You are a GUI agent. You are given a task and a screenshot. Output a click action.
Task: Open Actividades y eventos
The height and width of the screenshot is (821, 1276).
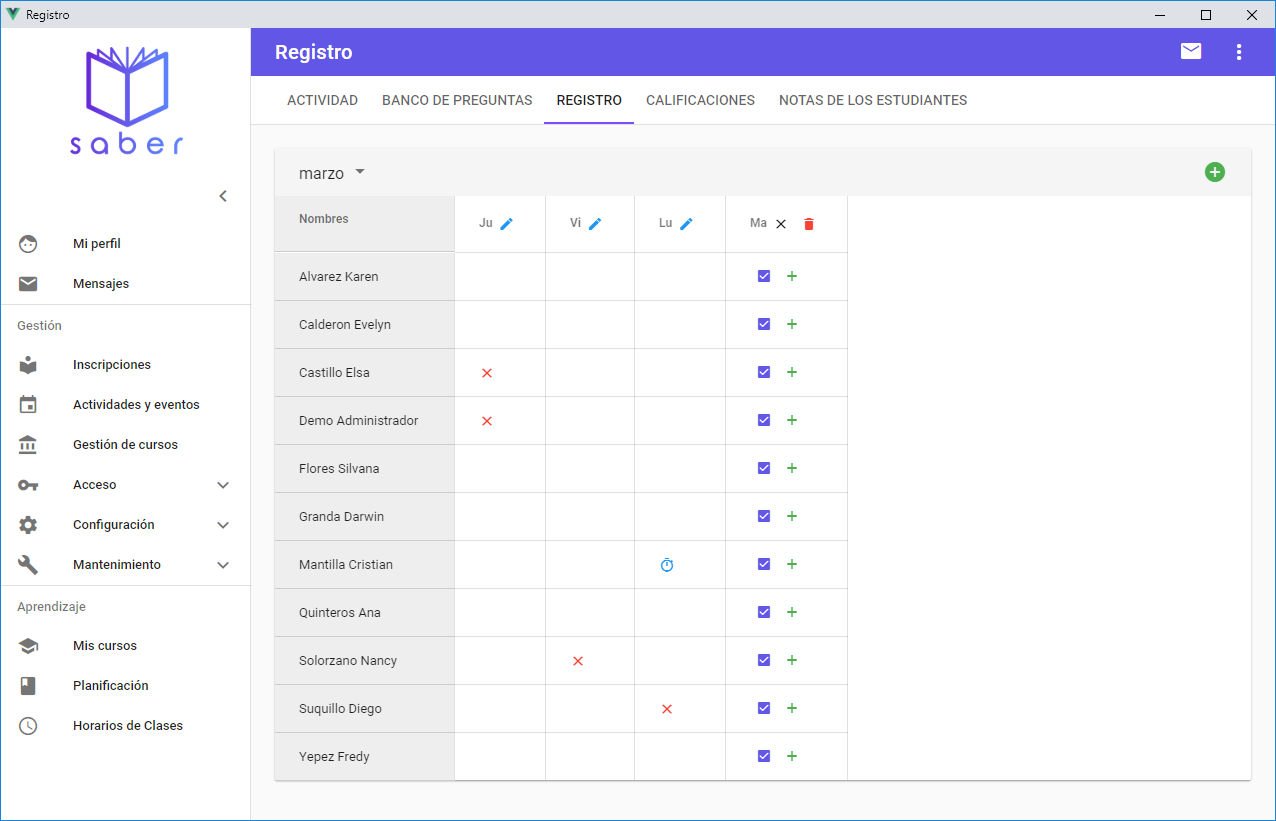125,405
